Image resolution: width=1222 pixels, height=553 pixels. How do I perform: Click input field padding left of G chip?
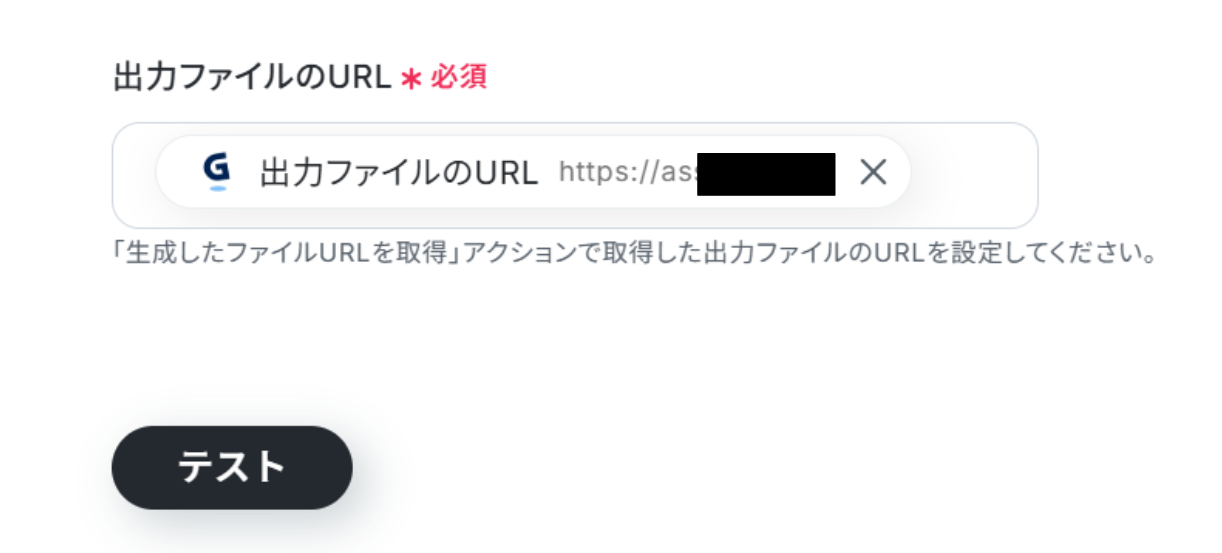click(135, 175)
